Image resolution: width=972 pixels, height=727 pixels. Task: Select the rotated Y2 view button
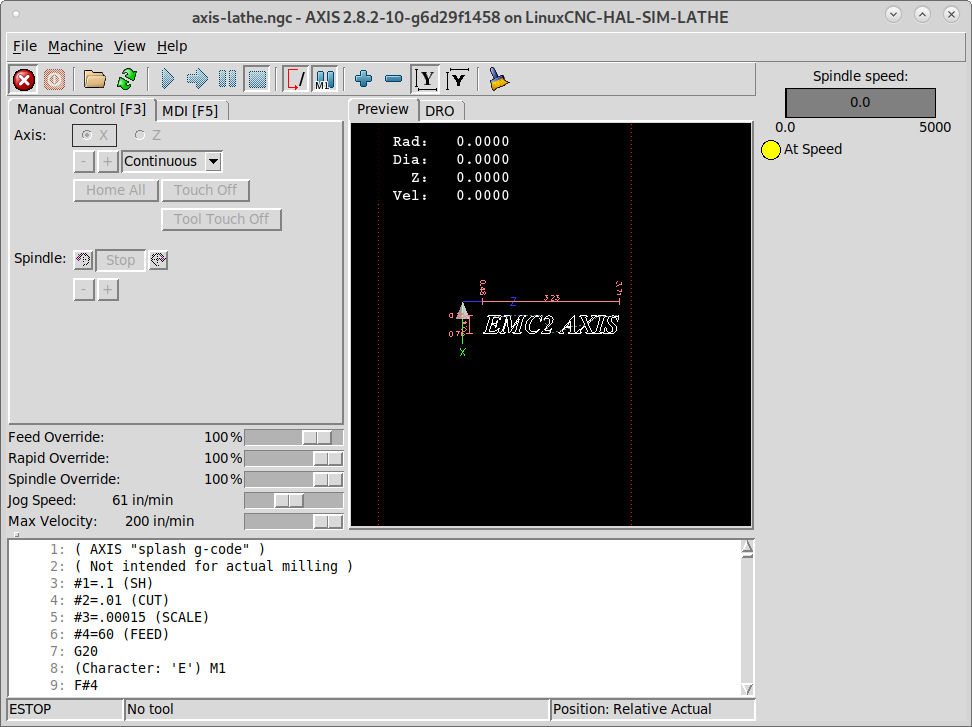(x=457, y=79)
